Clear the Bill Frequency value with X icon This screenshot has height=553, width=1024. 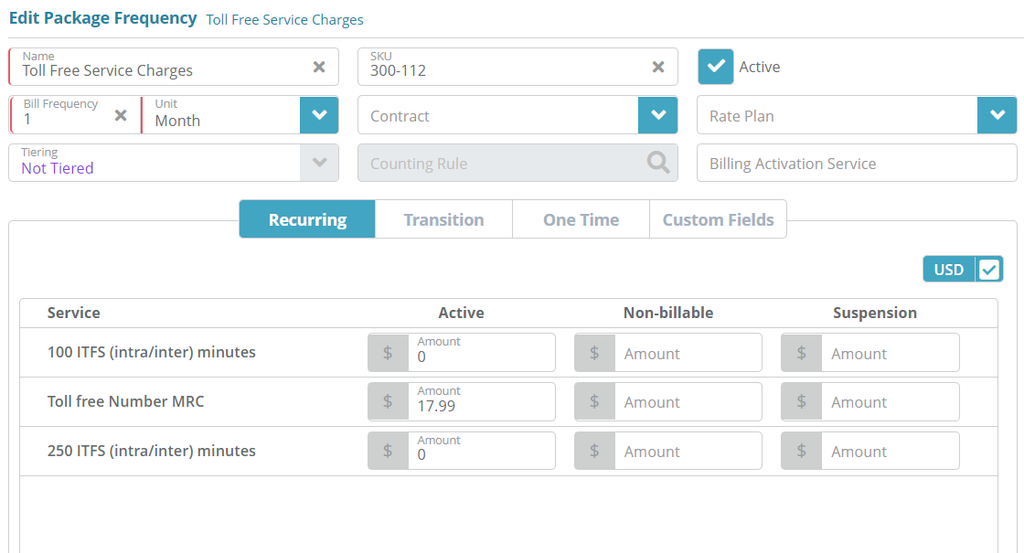click(120, 115)
